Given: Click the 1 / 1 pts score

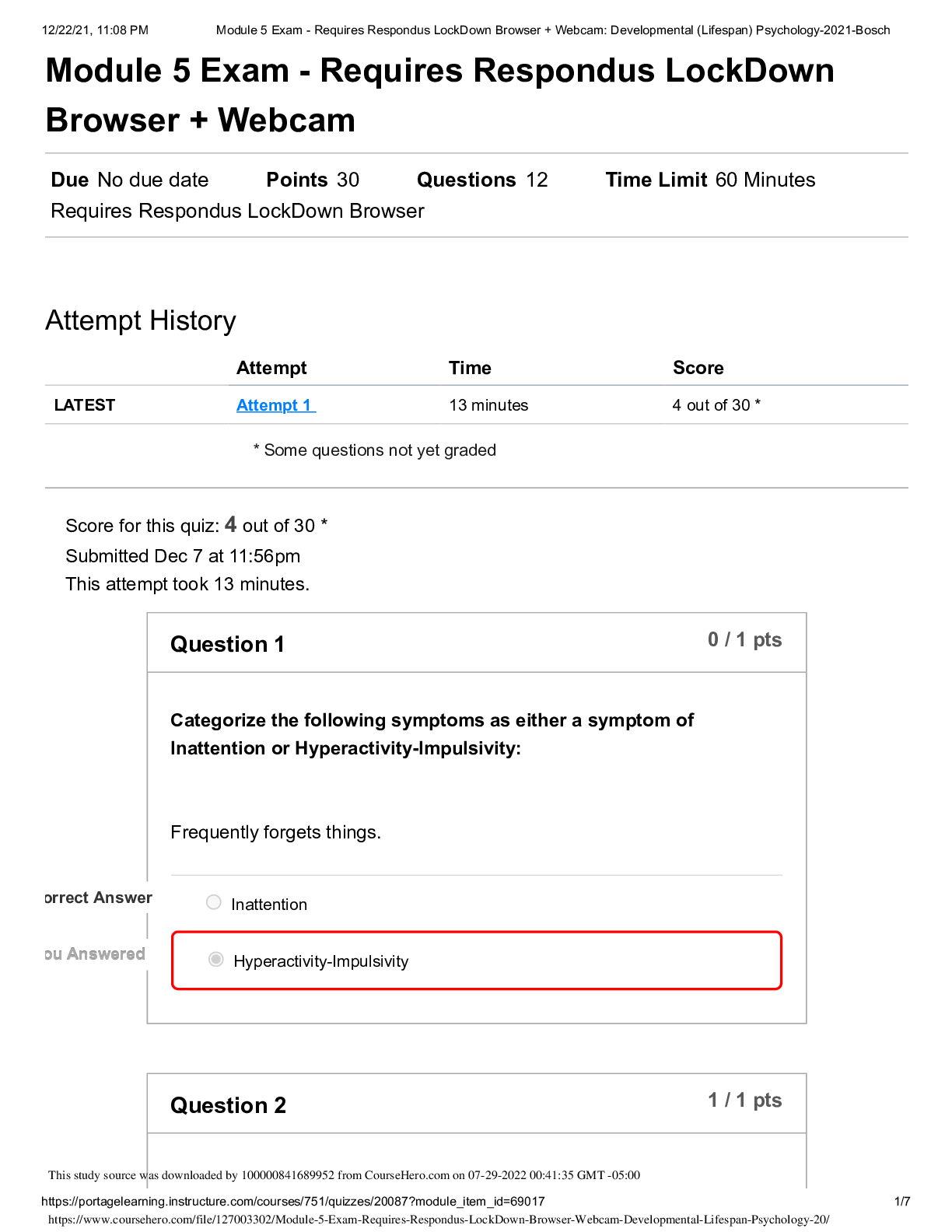Looking at the screenshot, I should 744,1101.
